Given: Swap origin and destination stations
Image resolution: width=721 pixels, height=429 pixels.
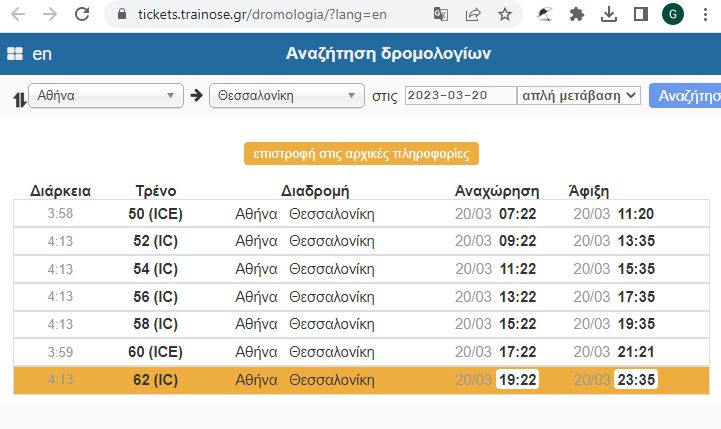Looking at the screenshot, I should tap(18, 97).
